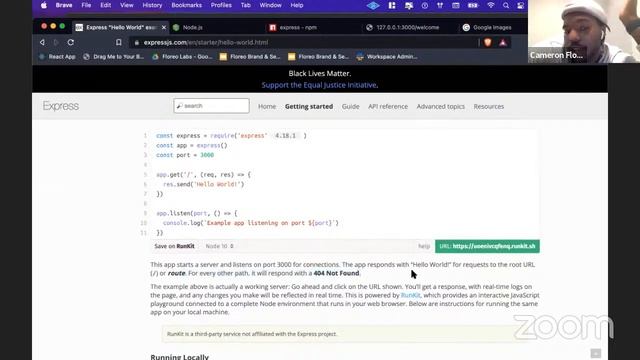Open the Drag Me to Your B... bookmark
Image resolution: width=640 pixels, height=360 pixels.
pyautogui.click(x=113, y=57)
